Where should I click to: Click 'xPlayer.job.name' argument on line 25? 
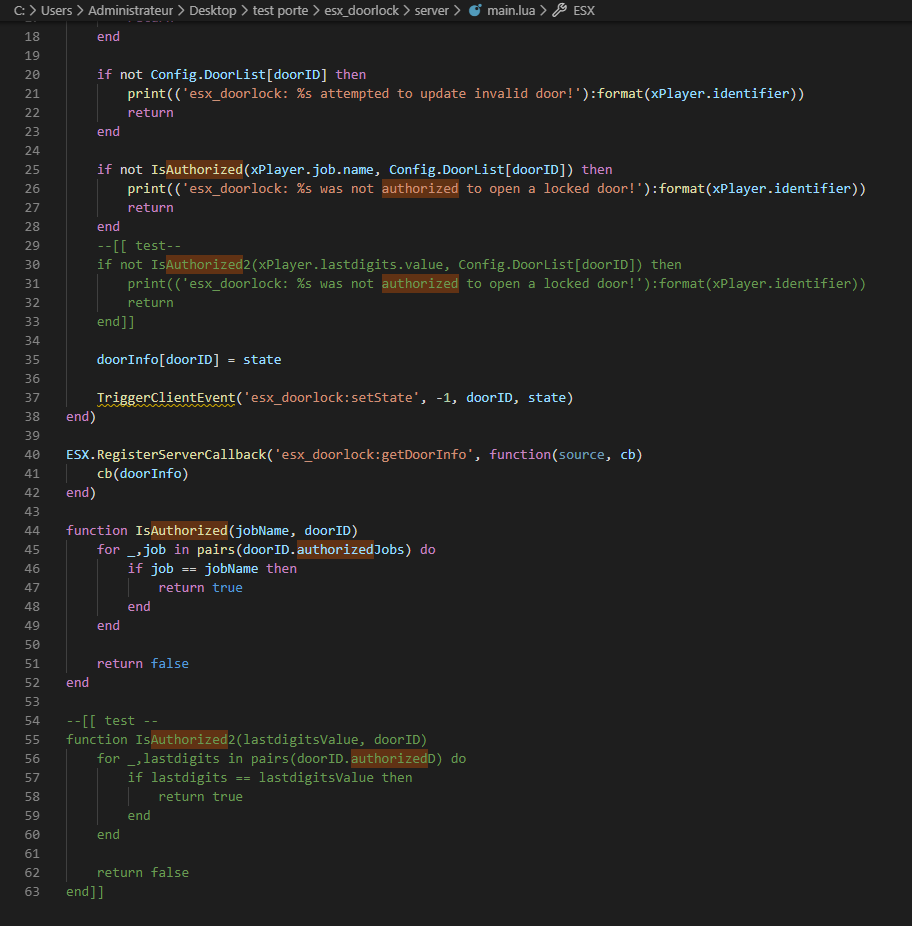click(x=312, y=169)
